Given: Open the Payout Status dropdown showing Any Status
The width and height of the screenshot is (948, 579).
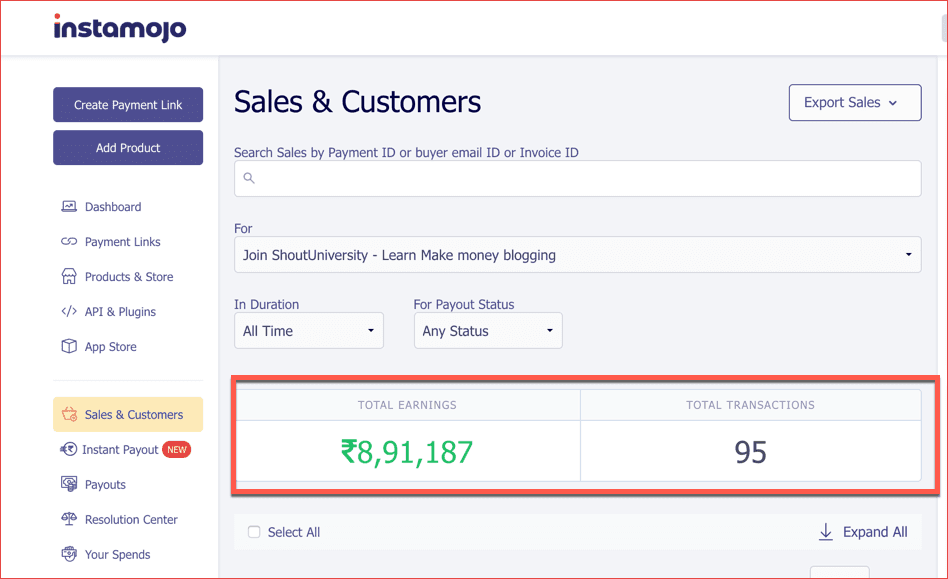Looking at the screenshot, I should (488, 330).
